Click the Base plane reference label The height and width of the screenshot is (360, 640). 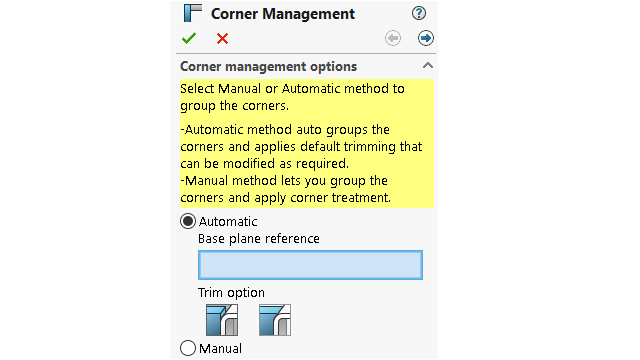pos(259,238)
